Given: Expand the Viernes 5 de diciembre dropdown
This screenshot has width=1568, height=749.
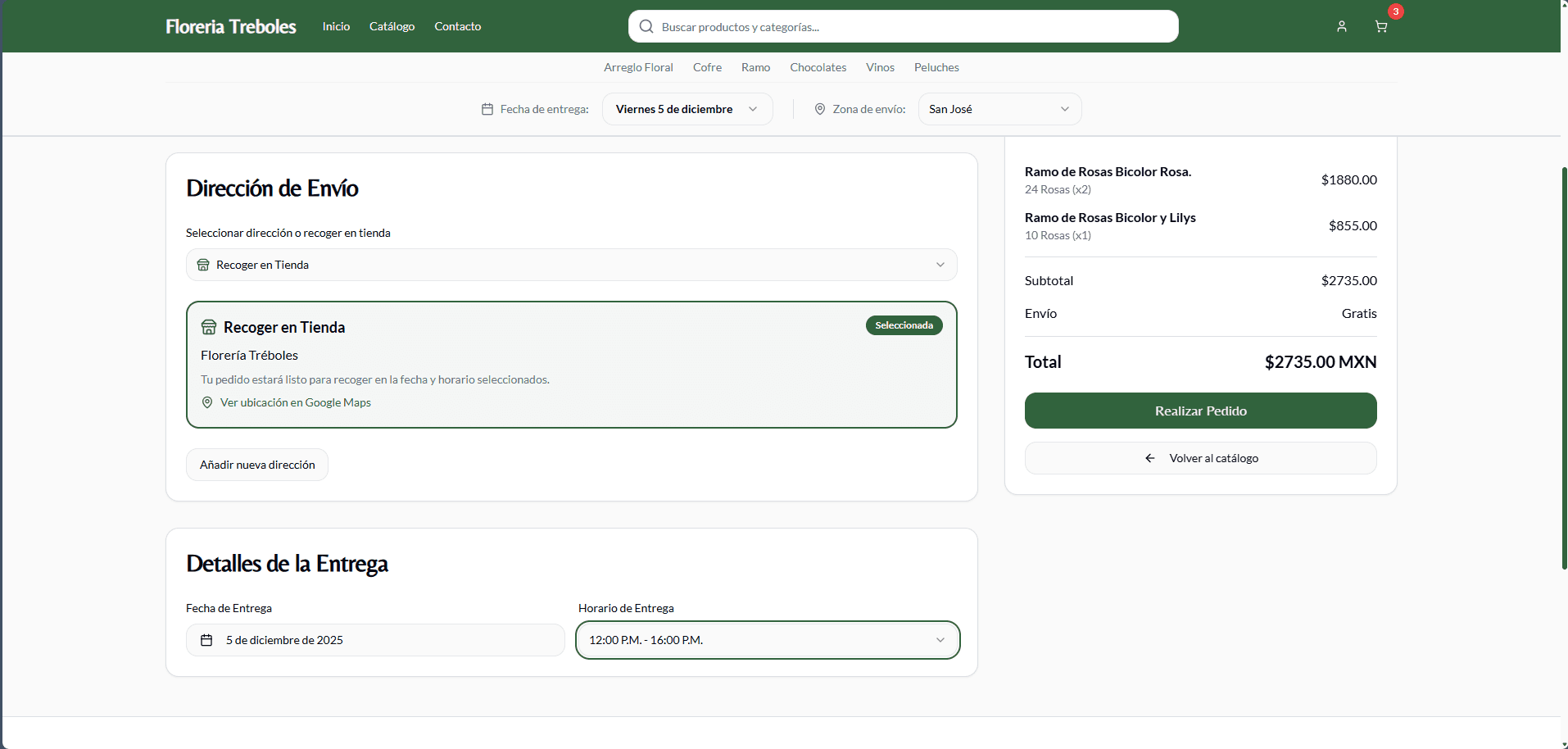Looking at the screenshot, I should [687, 109].
